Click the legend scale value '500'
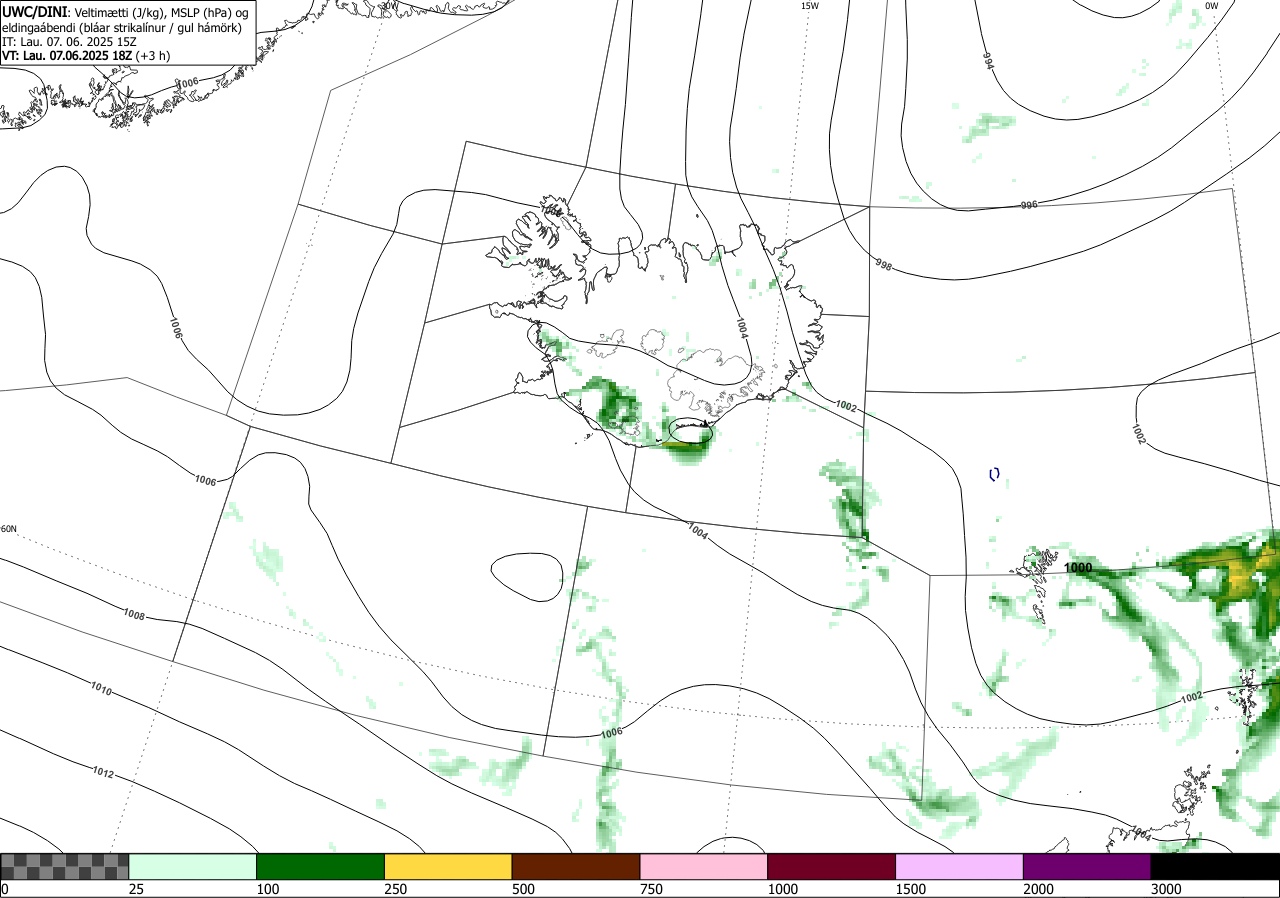 [524, 889]
